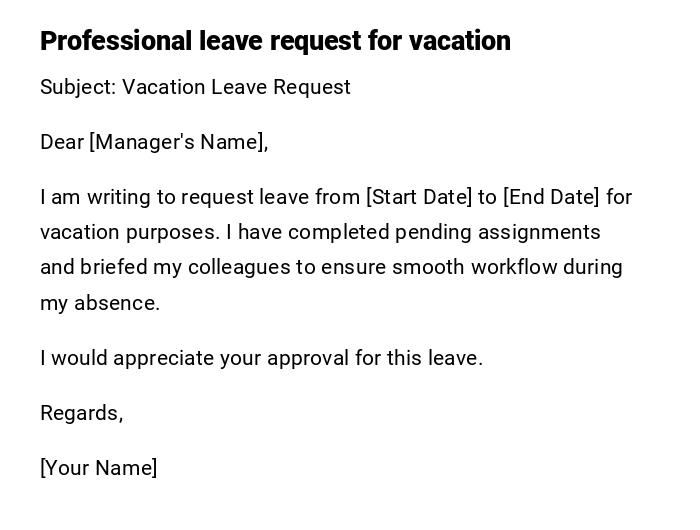Viewport: 700px width, 530px height.
Task: Click the words "pending assignments"
Action: click(x=498, y=232)
